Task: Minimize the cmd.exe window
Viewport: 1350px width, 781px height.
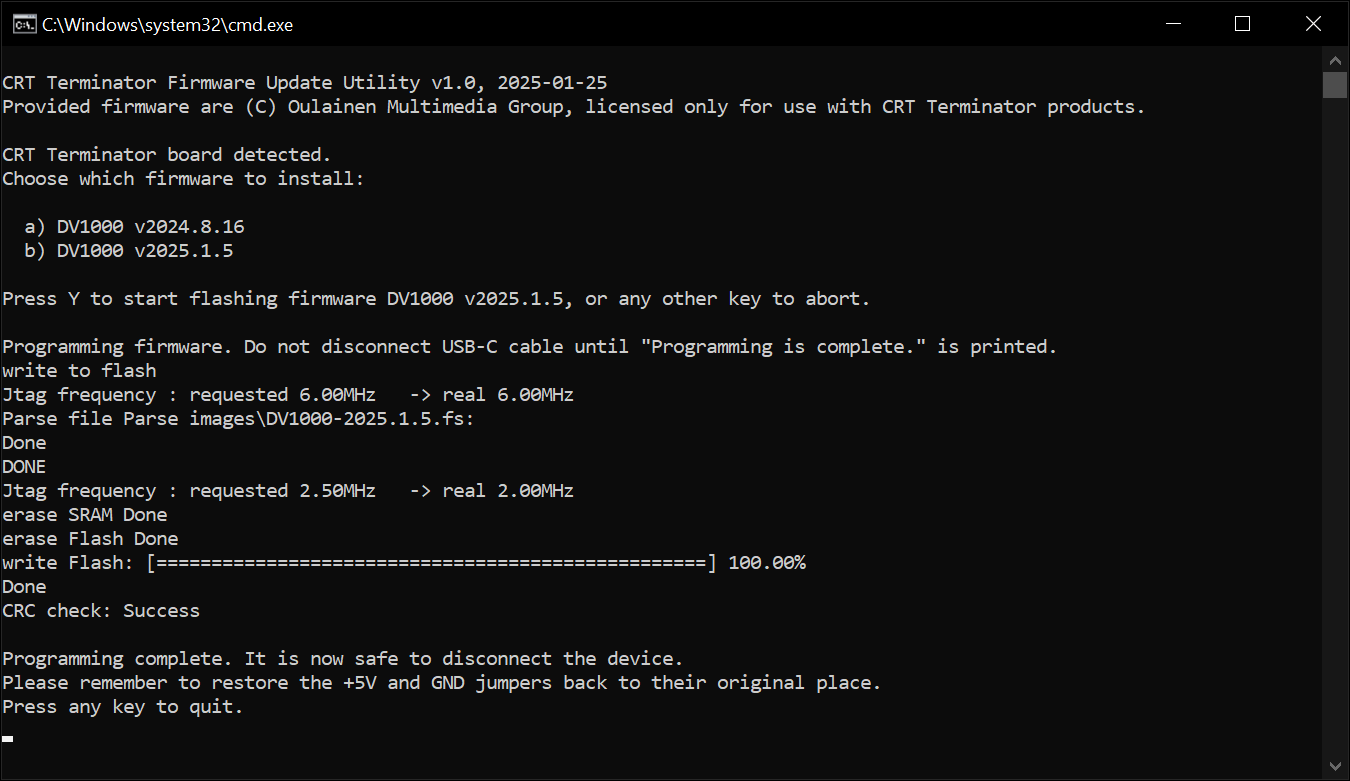Action: pos(1172,24)
